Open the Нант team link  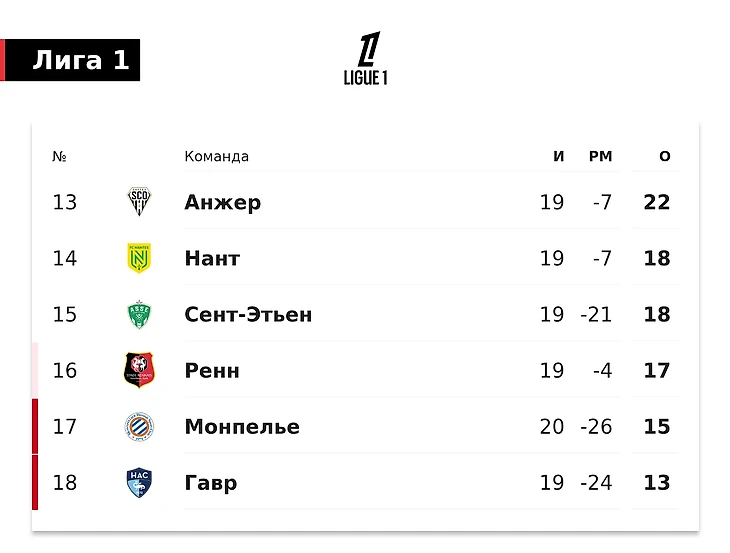click(x=212, y=258)
